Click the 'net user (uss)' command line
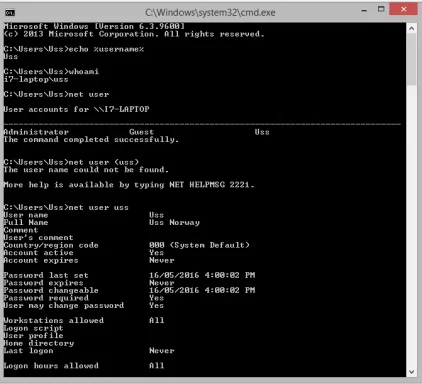This screenshot has width=422, height=384. pyautogui.click(x=71, y=162)
